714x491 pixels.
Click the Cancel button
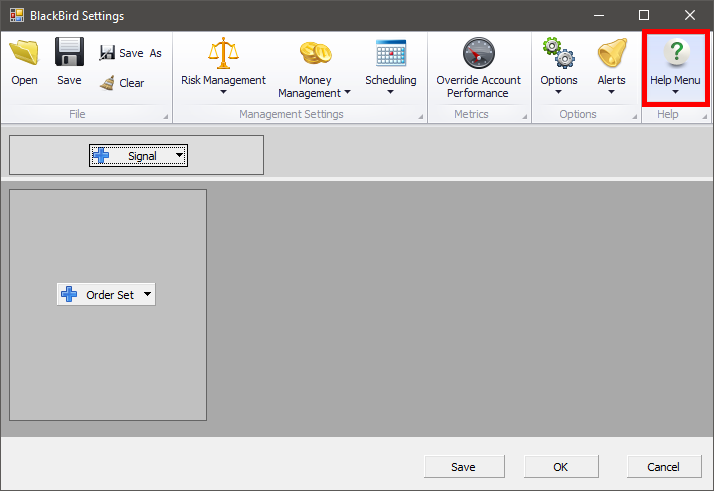click(x=664, y=467)
